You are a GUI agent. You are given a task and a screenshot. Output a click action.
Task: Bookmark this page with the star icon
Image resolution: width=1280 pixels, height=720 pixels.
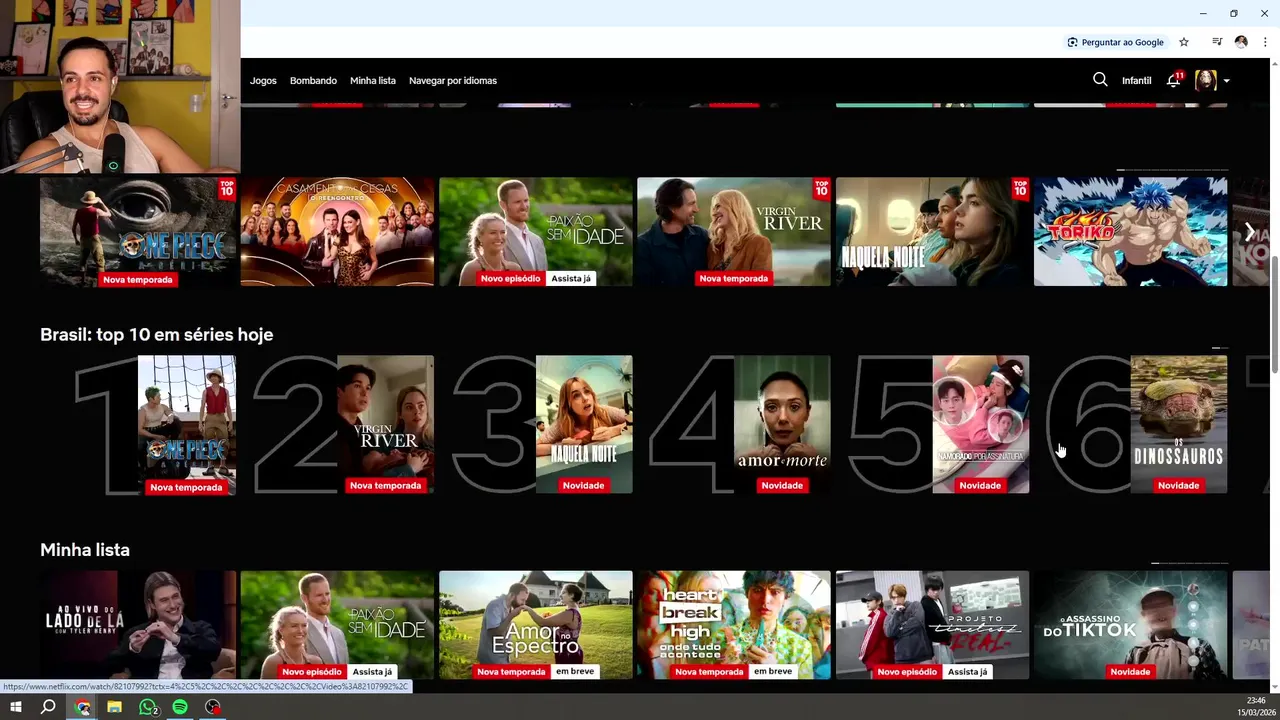(1184, 42)
